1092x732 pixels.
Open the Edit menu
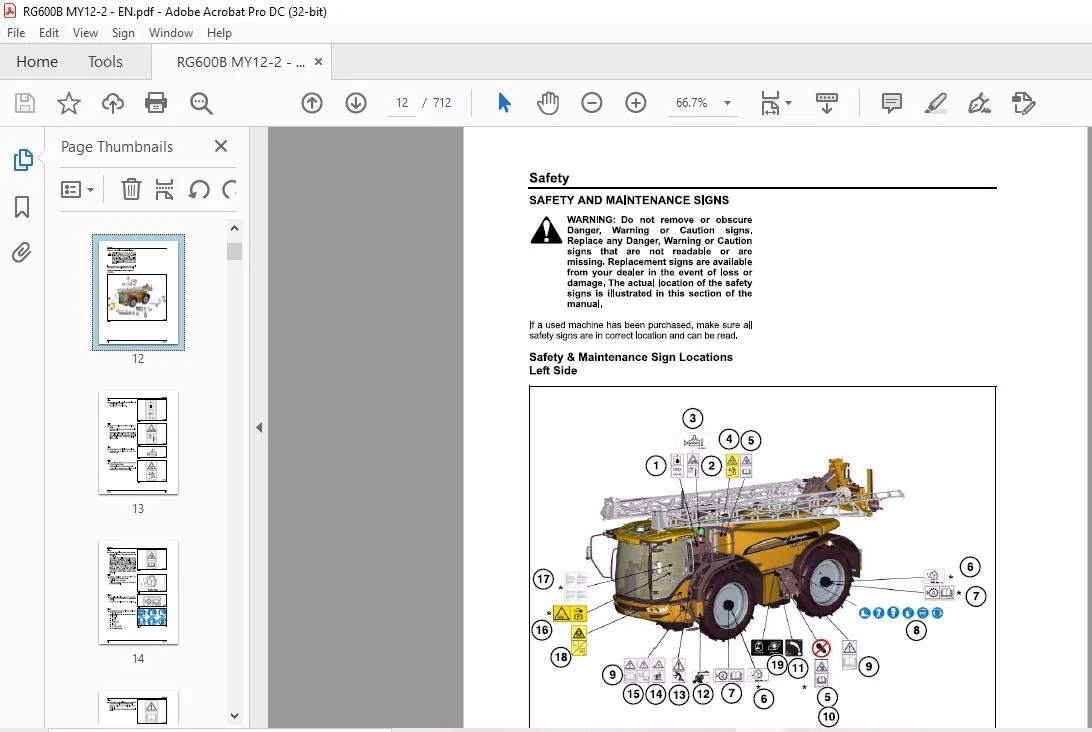(x=49, y=33)
